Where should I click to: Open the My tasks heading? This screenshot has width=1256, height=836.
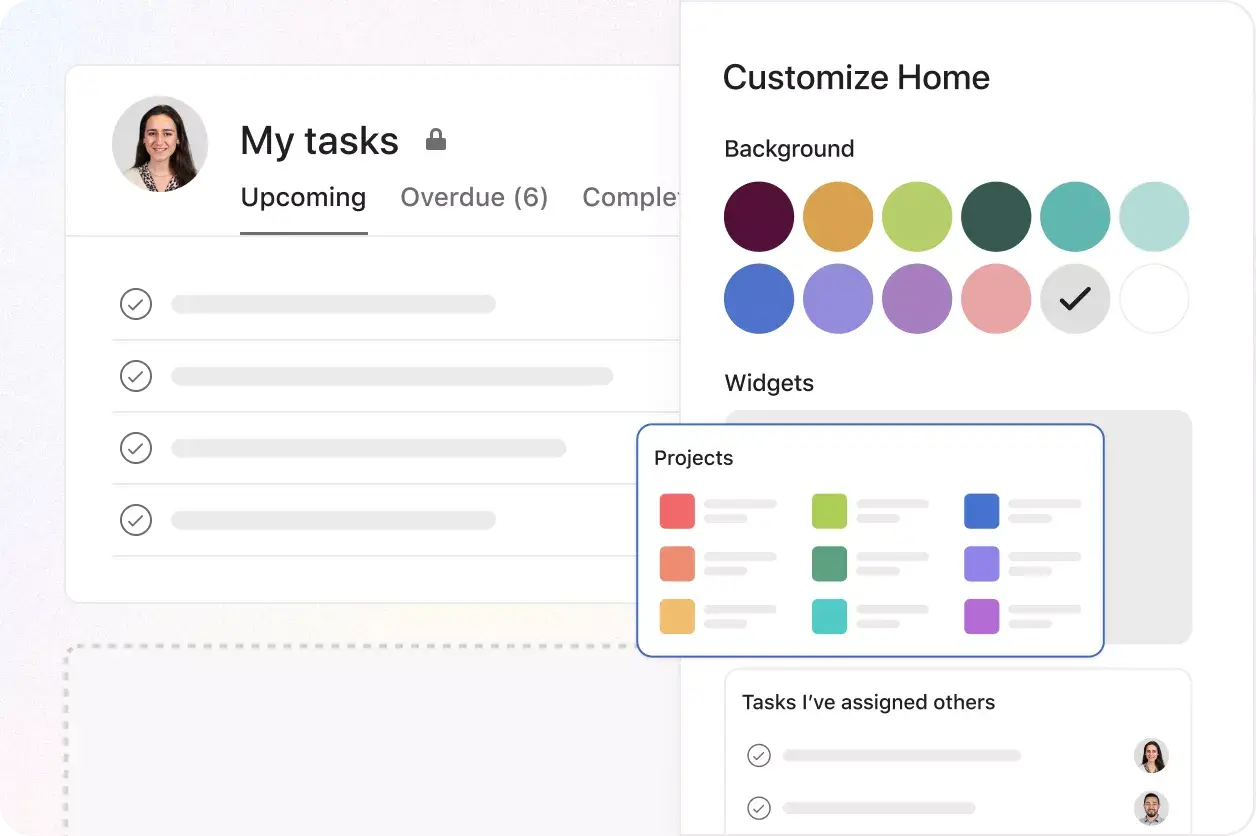318,140
